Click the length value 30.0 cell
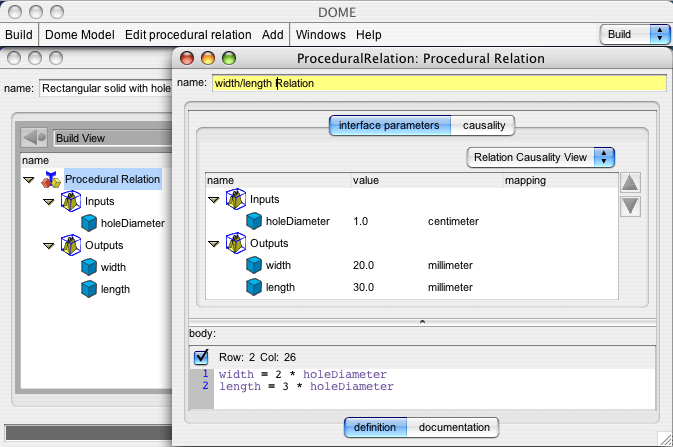 pyautogui.click(x=363, y=287)
